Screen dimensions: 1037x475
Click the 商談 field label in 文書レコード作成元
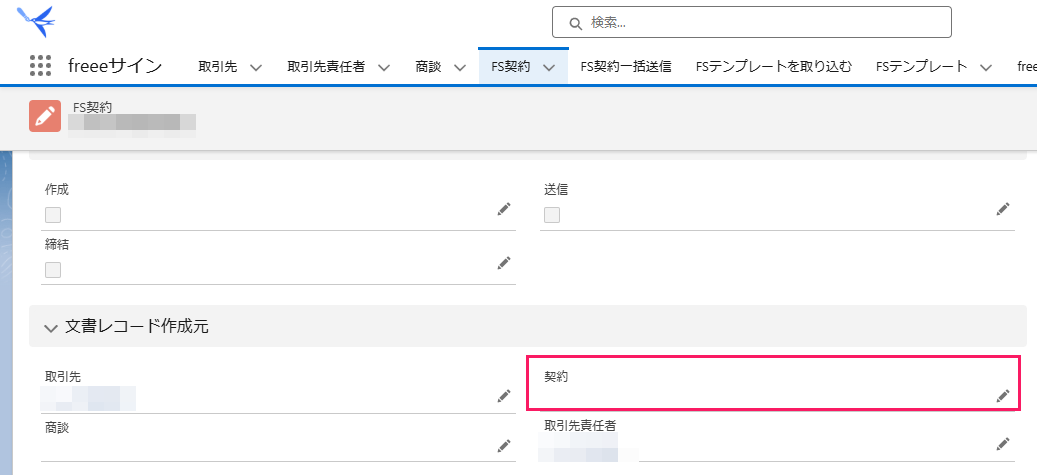point(57,427)
